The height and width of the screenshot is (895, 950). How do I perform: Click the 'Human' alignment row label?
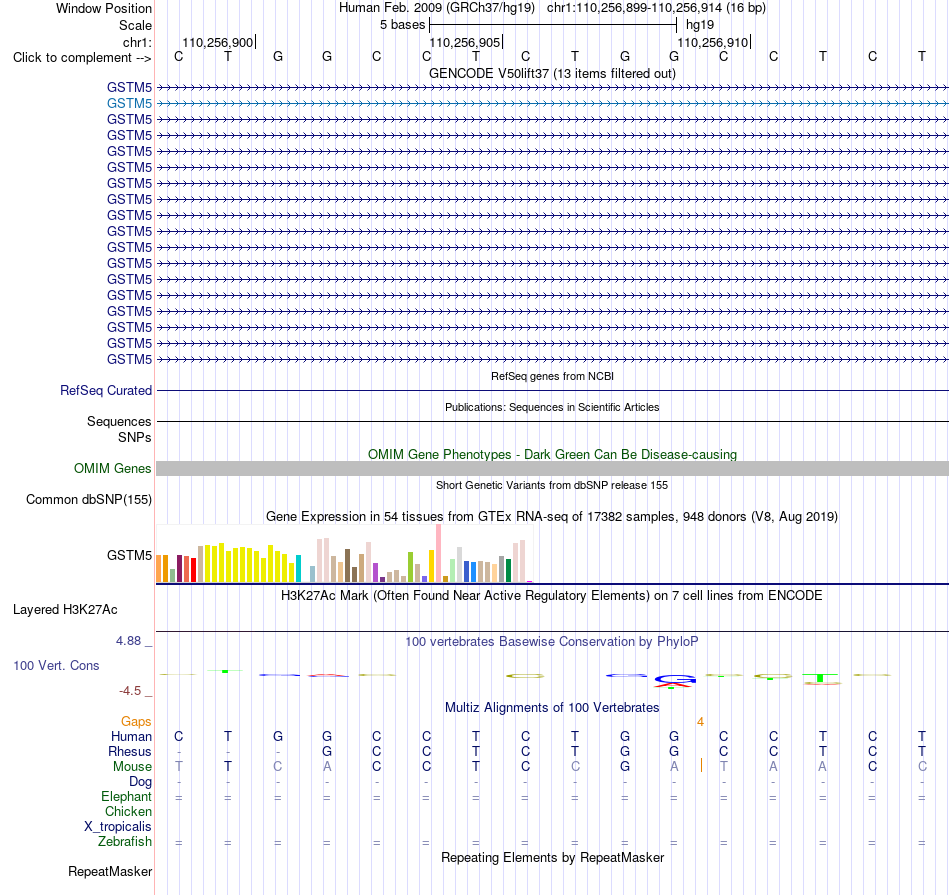pyautogui.click(x=131, y=736)
